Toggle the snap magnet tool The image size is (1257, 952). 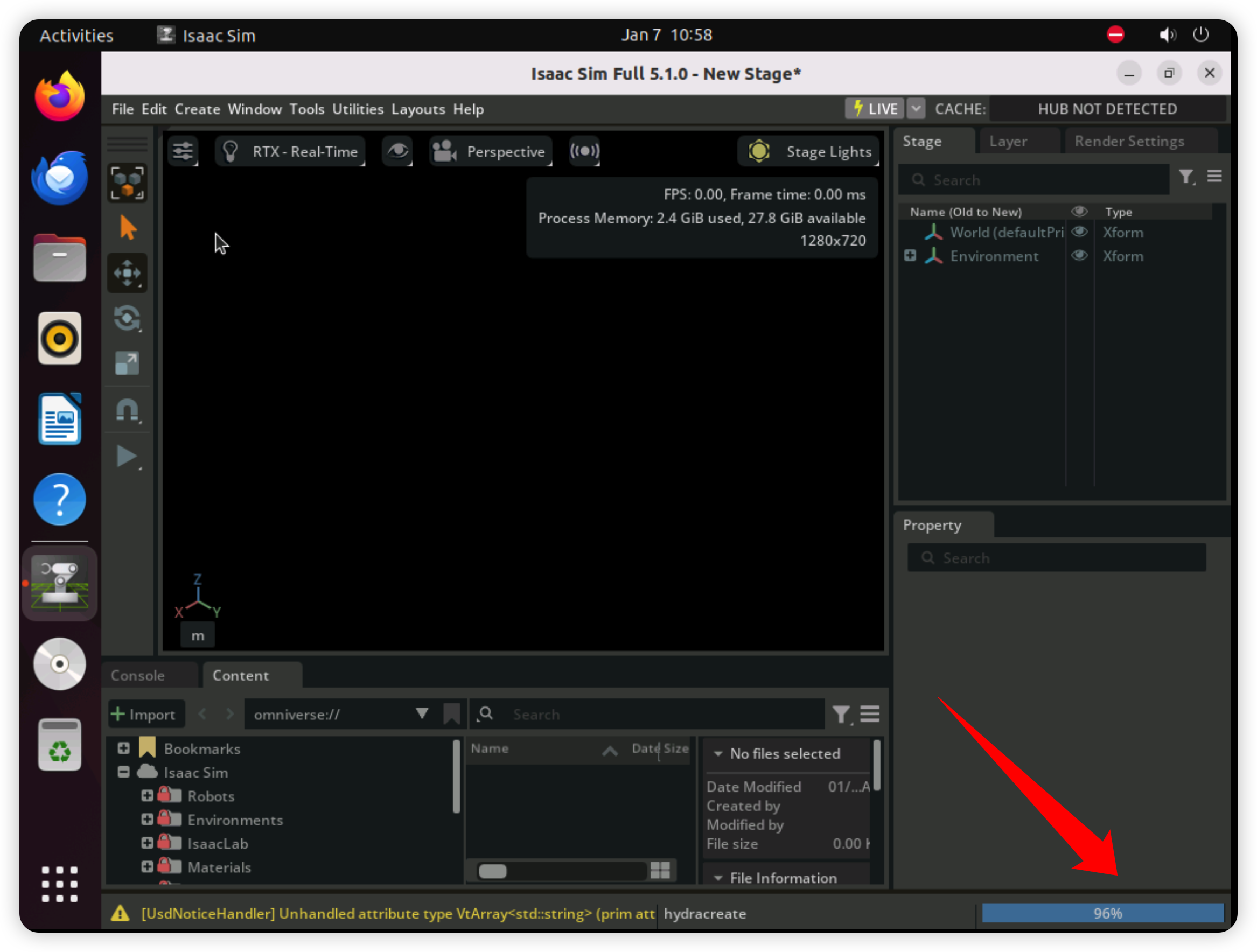tap(127, 410)
